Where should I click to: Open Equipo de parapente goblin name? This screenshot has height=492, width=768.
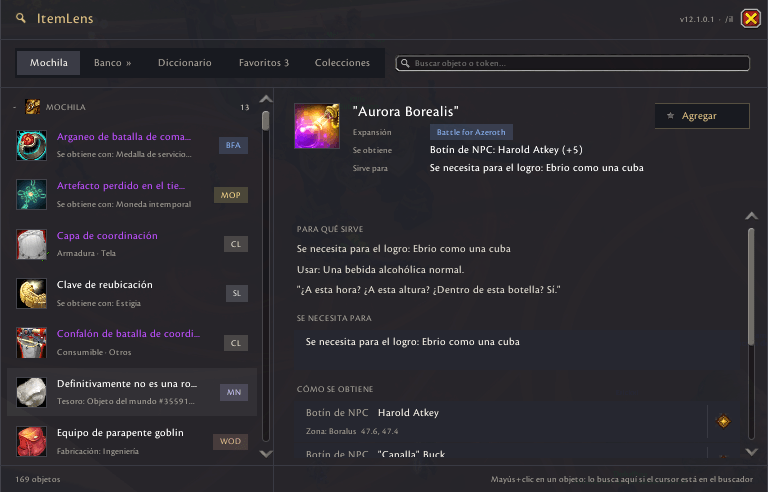pos(120,433)
